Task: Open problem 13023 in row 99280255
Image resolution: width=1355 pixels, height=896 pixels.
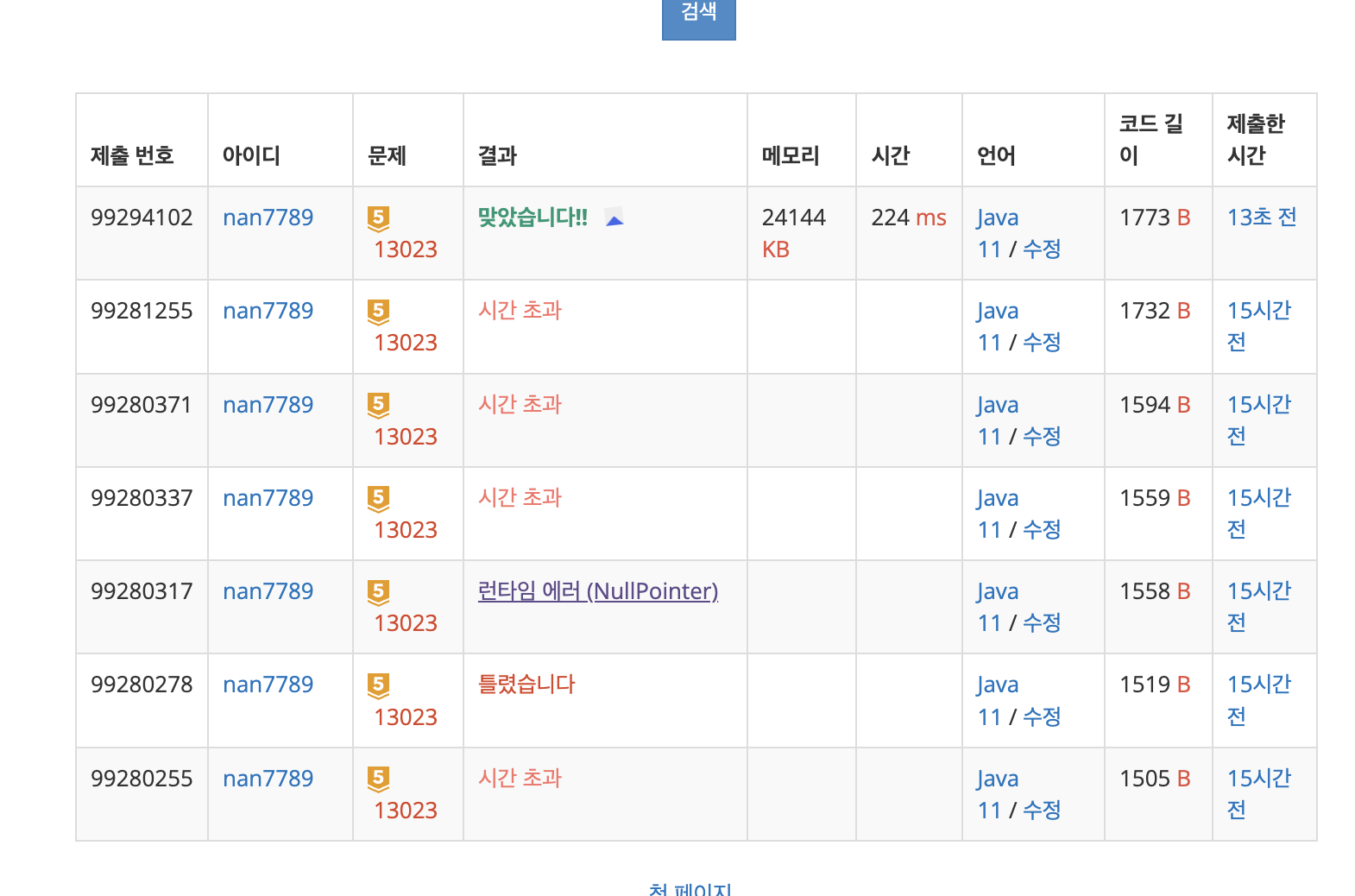Action: tap(406, 811)
